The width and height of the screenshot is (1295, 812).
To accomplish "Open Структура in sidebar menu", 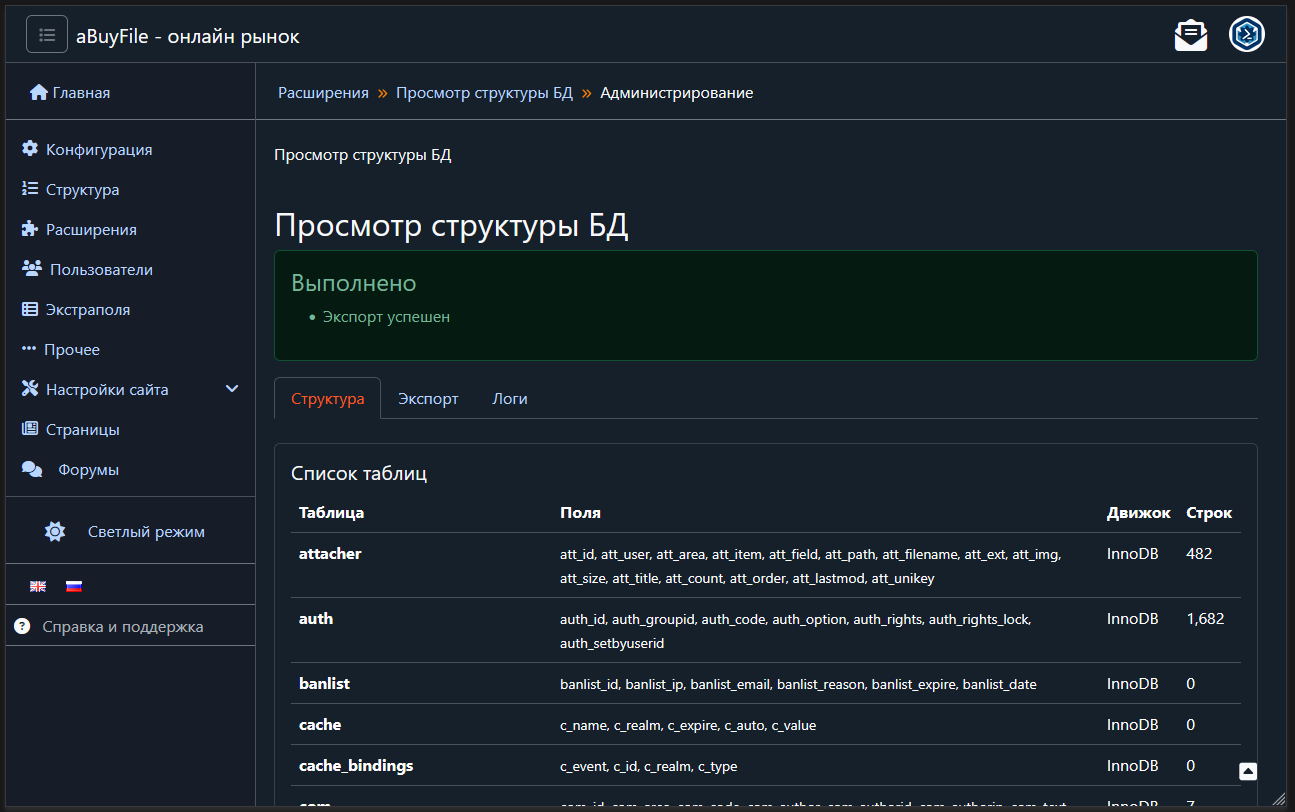I will point(83,189).
